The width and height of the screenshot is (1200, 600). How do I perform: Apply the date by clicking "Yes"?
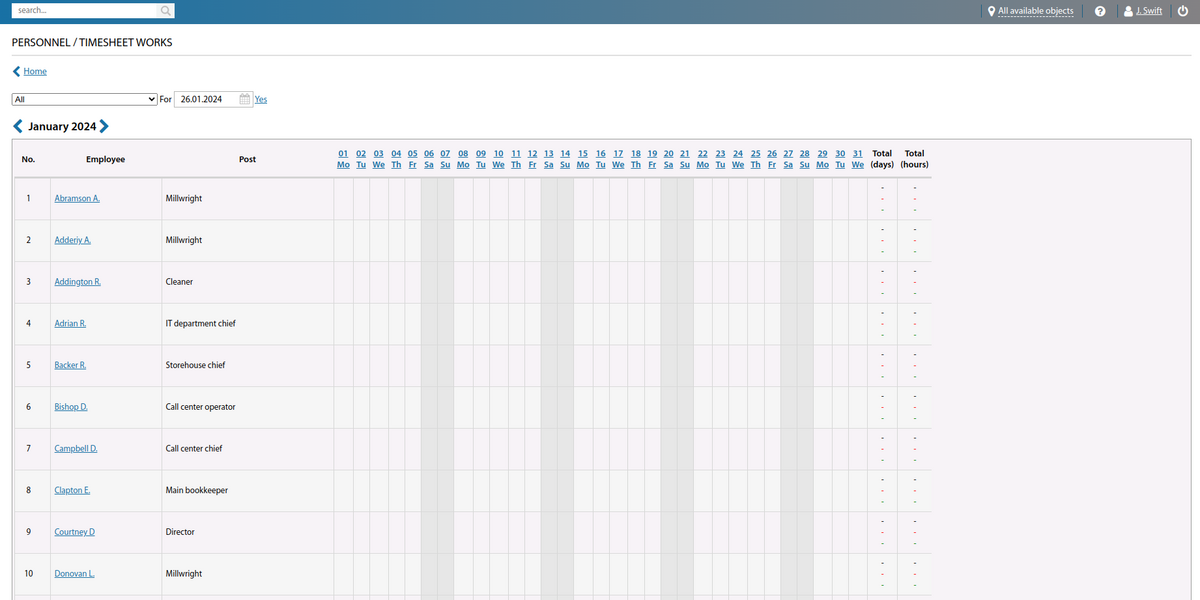point(260,99)
